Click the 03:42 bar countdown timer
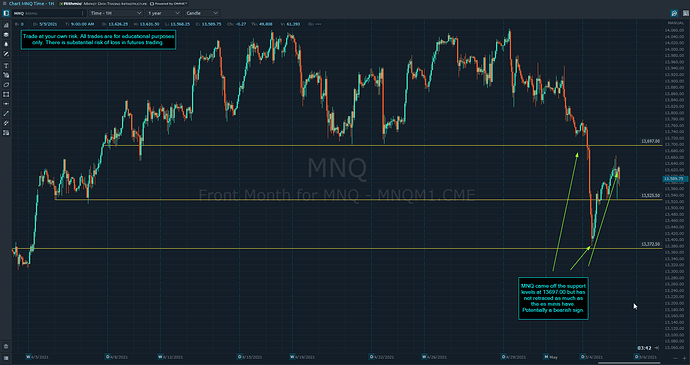 pyautogui.click(x=645, y=348)
